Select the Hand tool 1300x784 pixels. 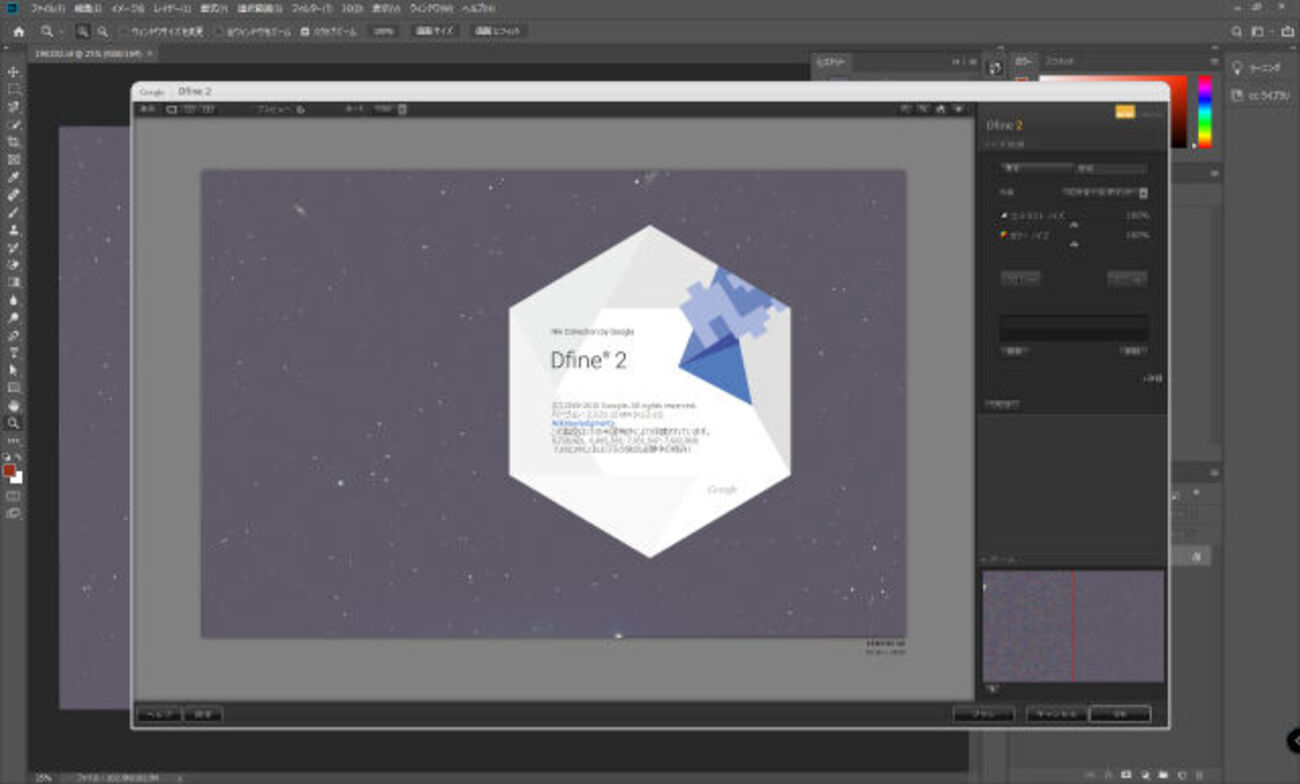click(x=14, y=405)
